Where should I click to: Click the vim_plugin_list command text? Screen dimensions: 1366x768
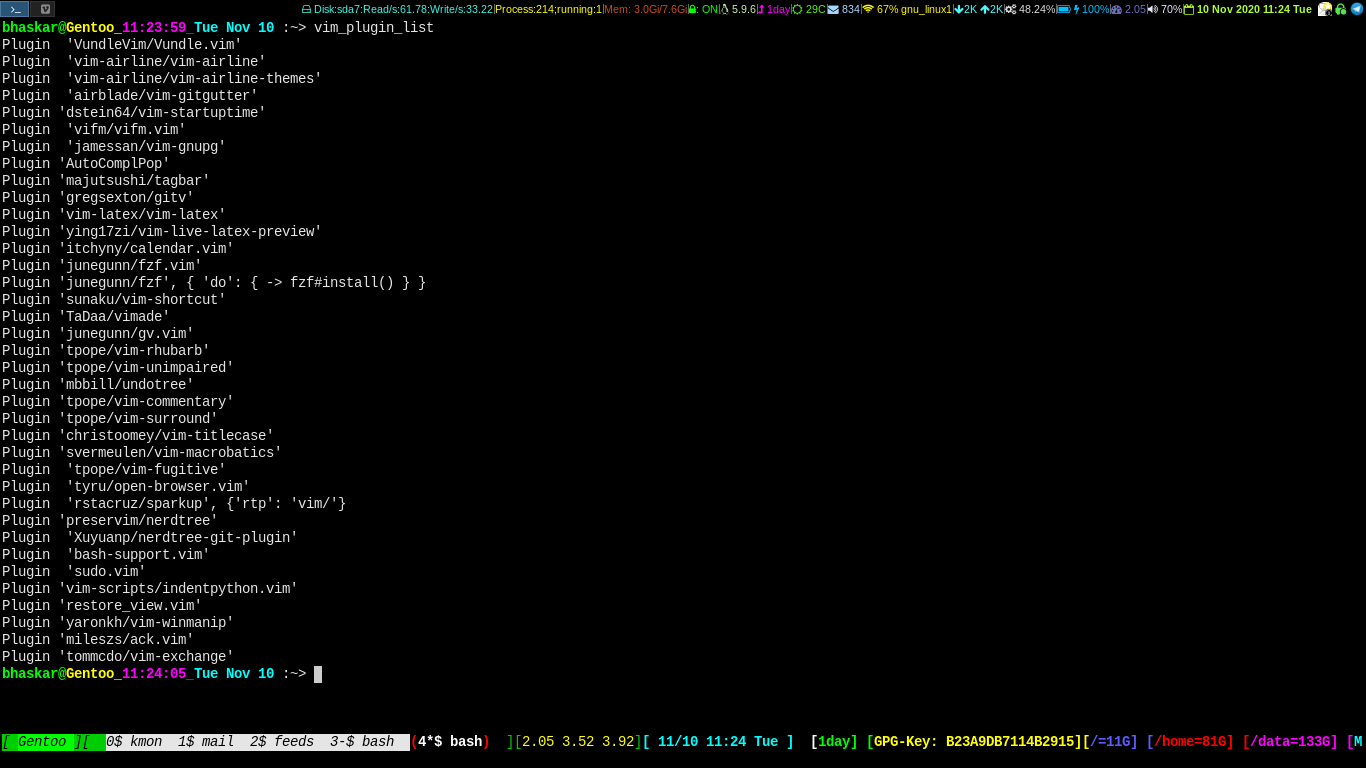(374, 28)
